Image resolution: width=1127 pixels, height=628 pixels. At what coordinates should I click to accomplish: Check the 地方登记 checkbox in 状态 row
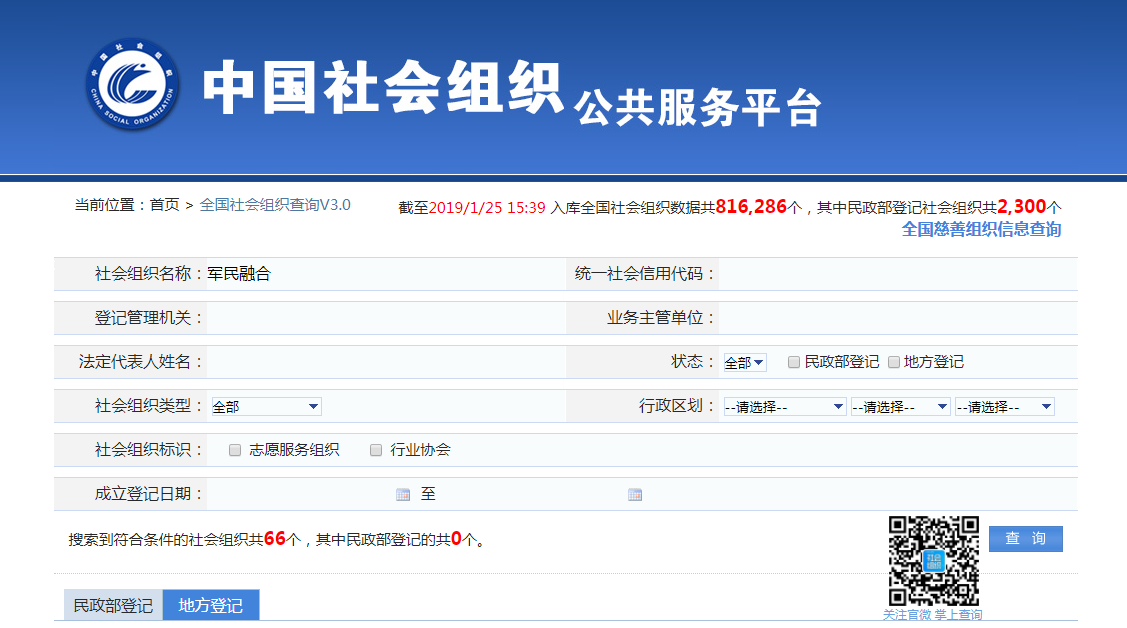click(893, 362)
